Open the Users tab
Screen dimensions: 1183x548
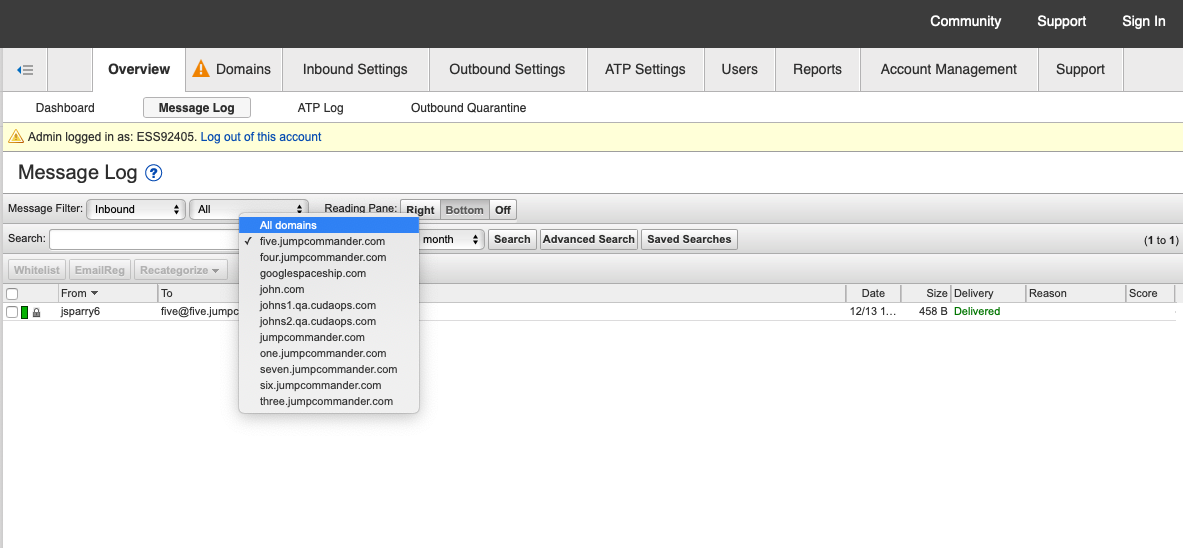739,69
